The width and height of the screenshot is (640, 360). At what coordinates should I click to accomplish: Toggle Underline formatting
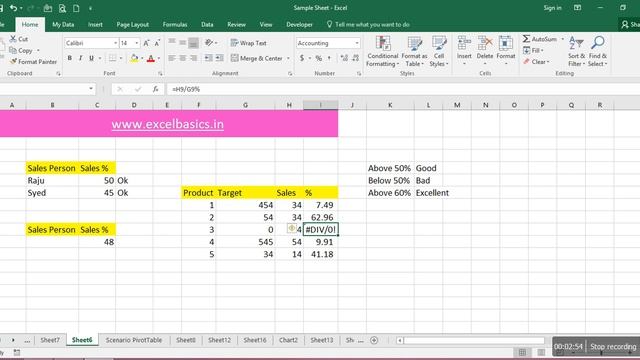pyautogui.click(x=91, y=58)
